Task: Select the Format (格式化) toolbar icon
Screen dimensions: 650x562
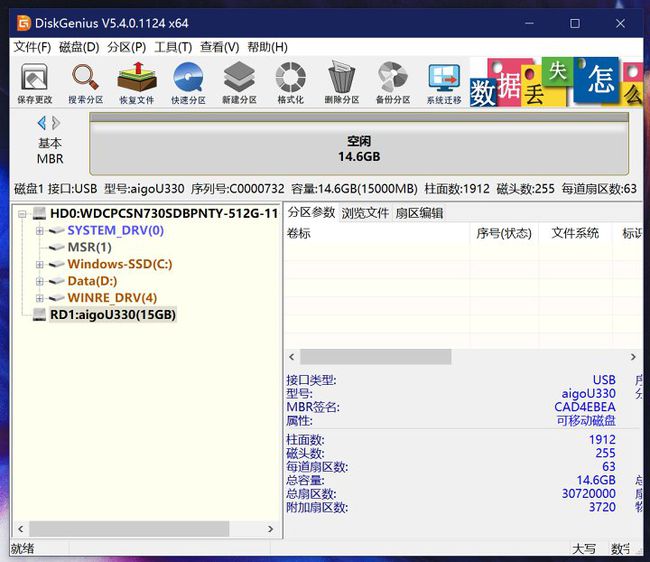Action: click(291, 83)
